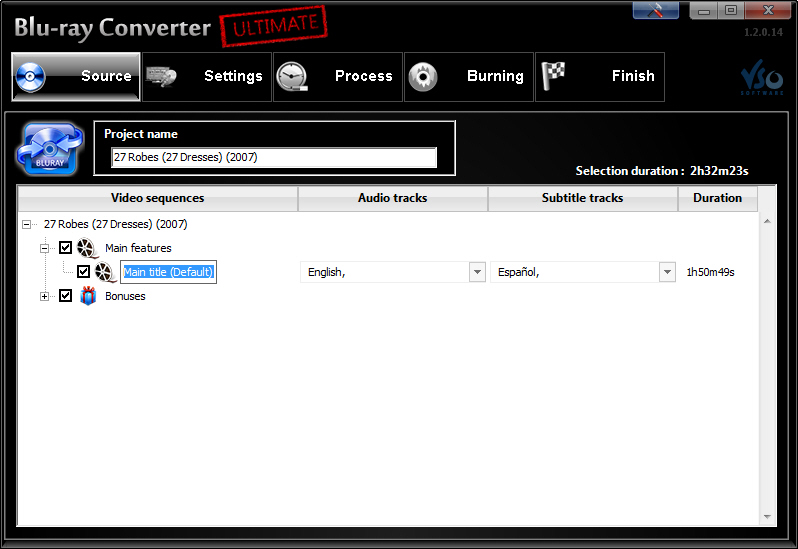
Task: Select the Main features tree row
Action: tap(138, 248)
